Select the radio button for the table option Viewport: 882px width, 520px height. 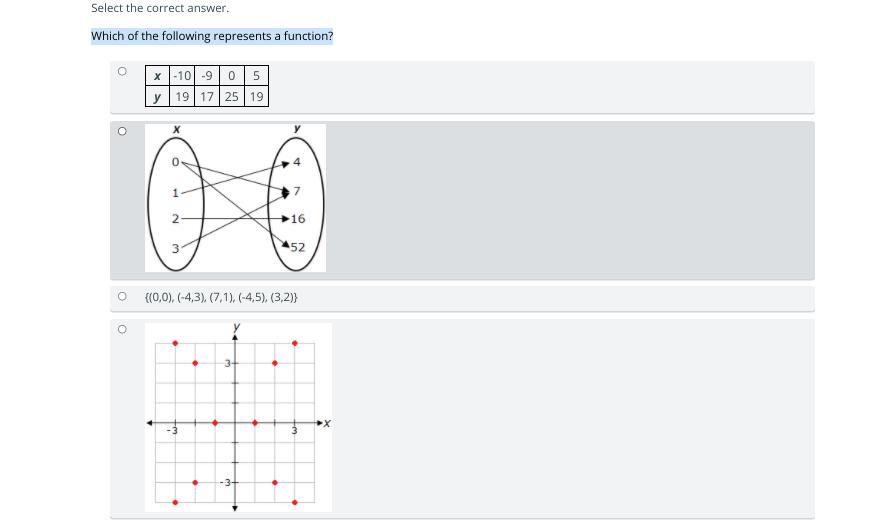[x=122, y=71]
